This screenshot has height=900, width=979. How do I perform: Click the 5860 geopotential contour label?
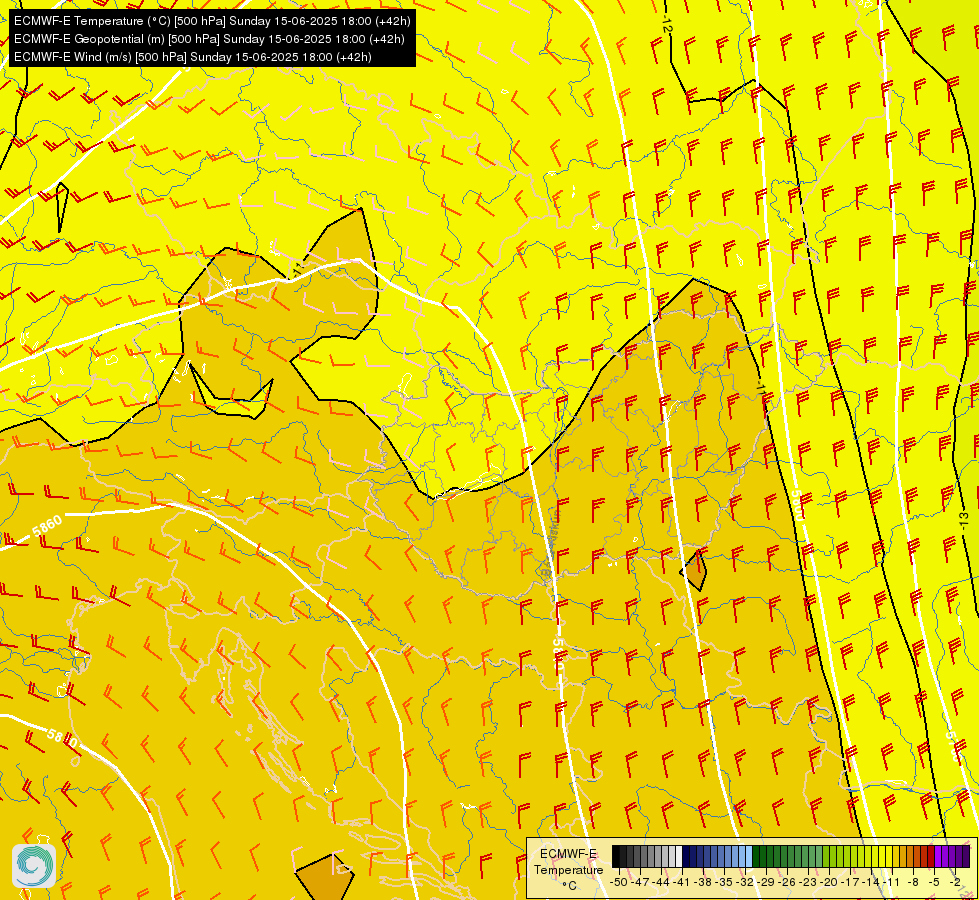pos(47,526)
